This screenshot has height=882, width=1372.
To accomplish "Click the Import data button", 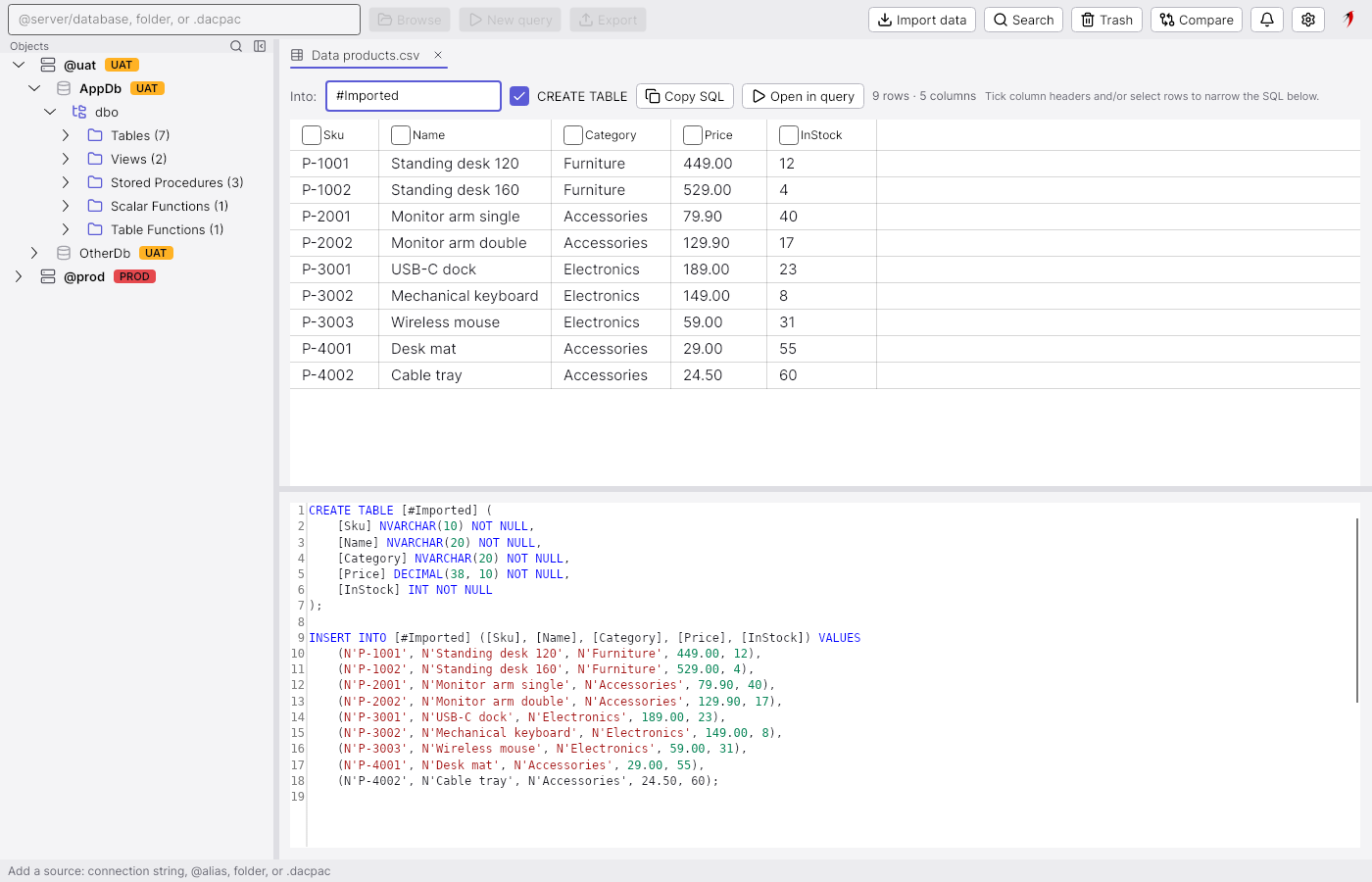I will tap(922, 20).
